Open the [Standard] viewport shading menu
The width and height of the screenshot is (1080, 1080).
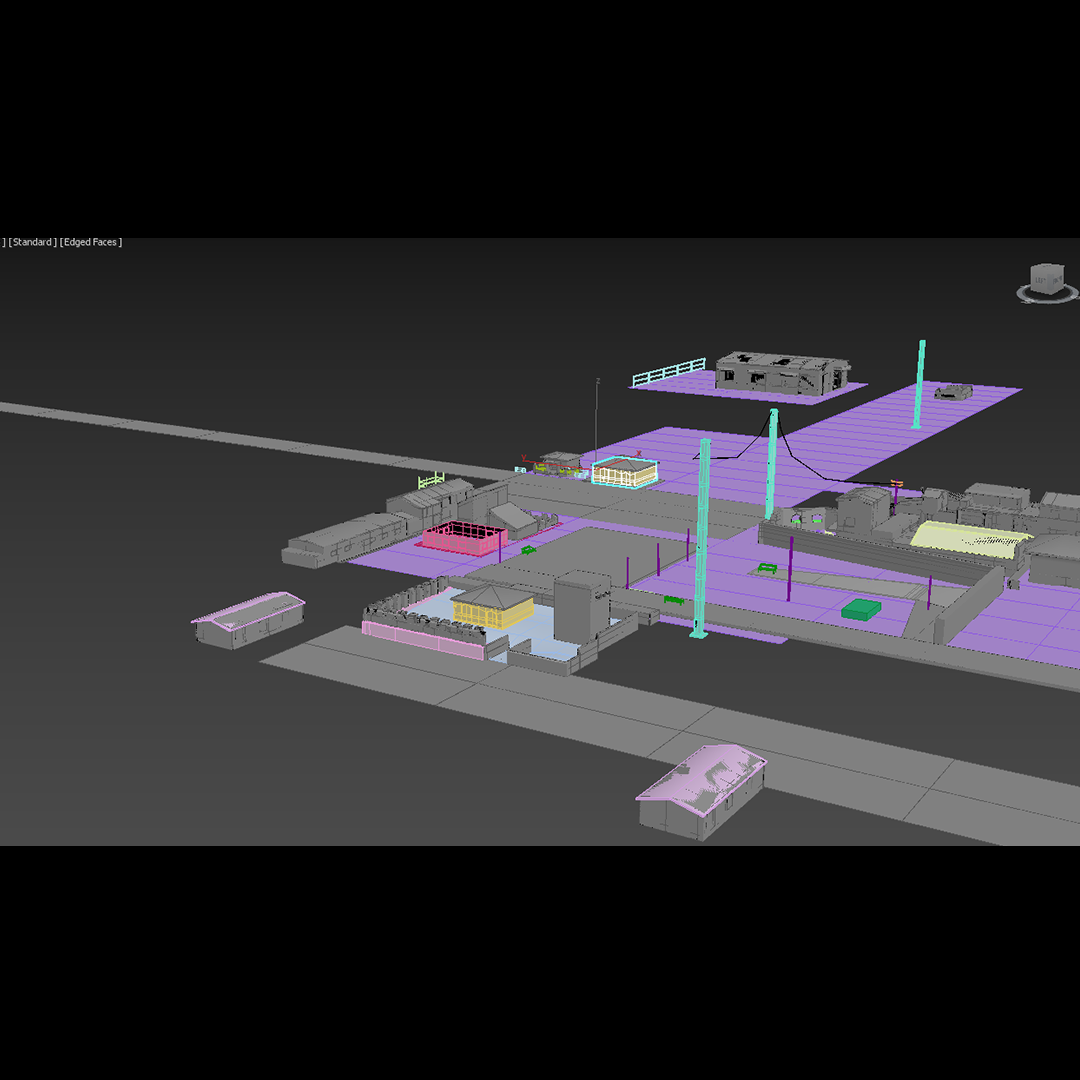[32, 243]
